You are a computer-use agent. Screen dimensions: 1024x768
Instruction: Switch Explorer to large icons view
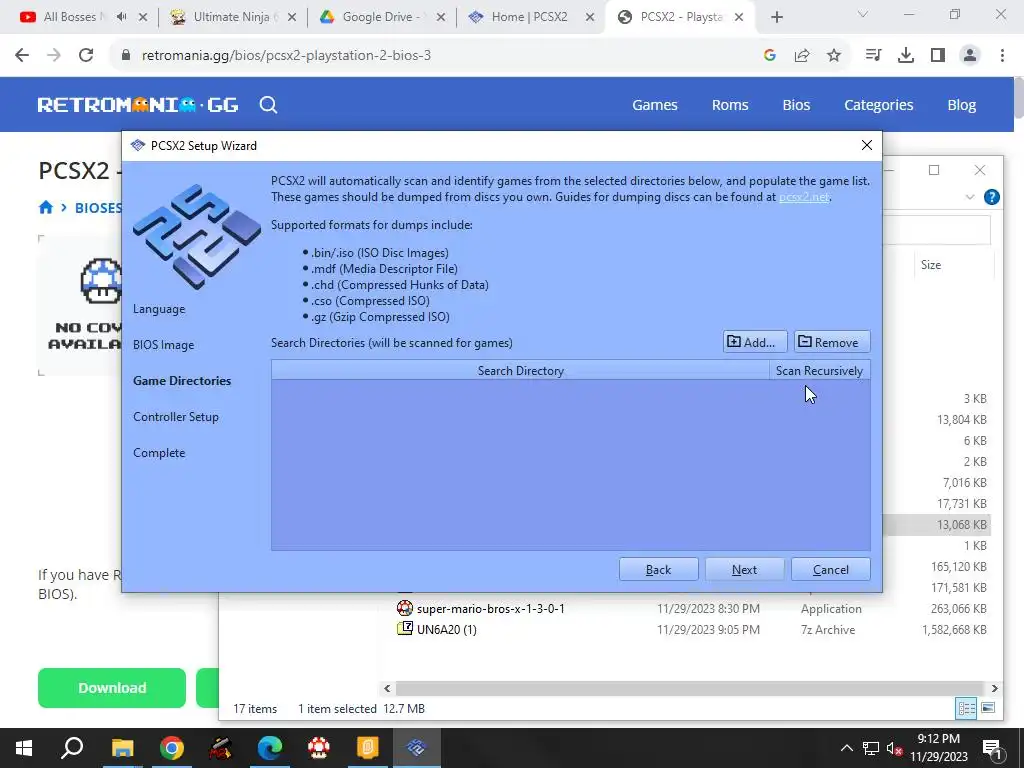tap(988, 709)
